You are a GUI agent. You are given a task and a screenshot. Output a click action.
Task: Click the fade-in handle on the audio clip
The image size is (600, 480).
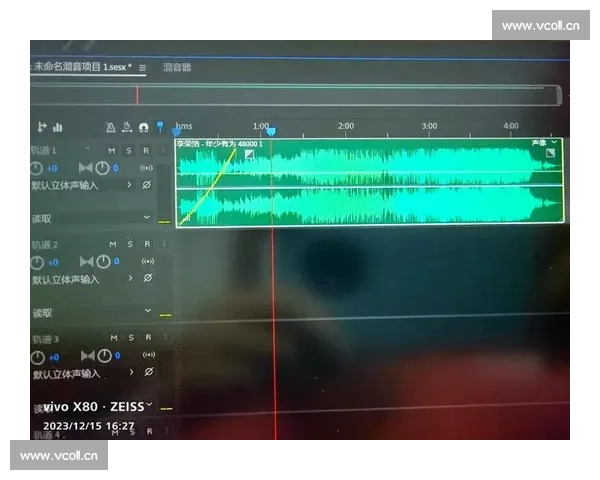(x=249, y=154)
